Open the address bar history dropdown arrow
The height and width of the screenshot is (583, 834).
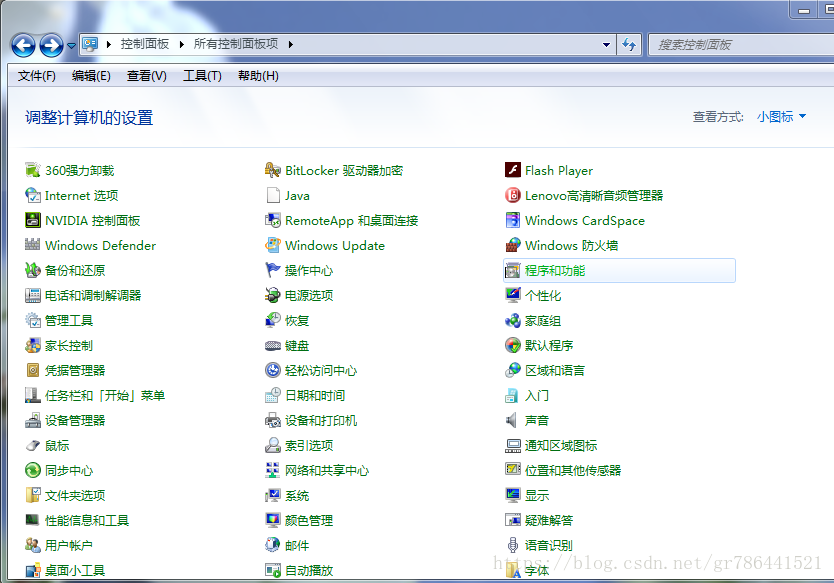coord(606,45)
